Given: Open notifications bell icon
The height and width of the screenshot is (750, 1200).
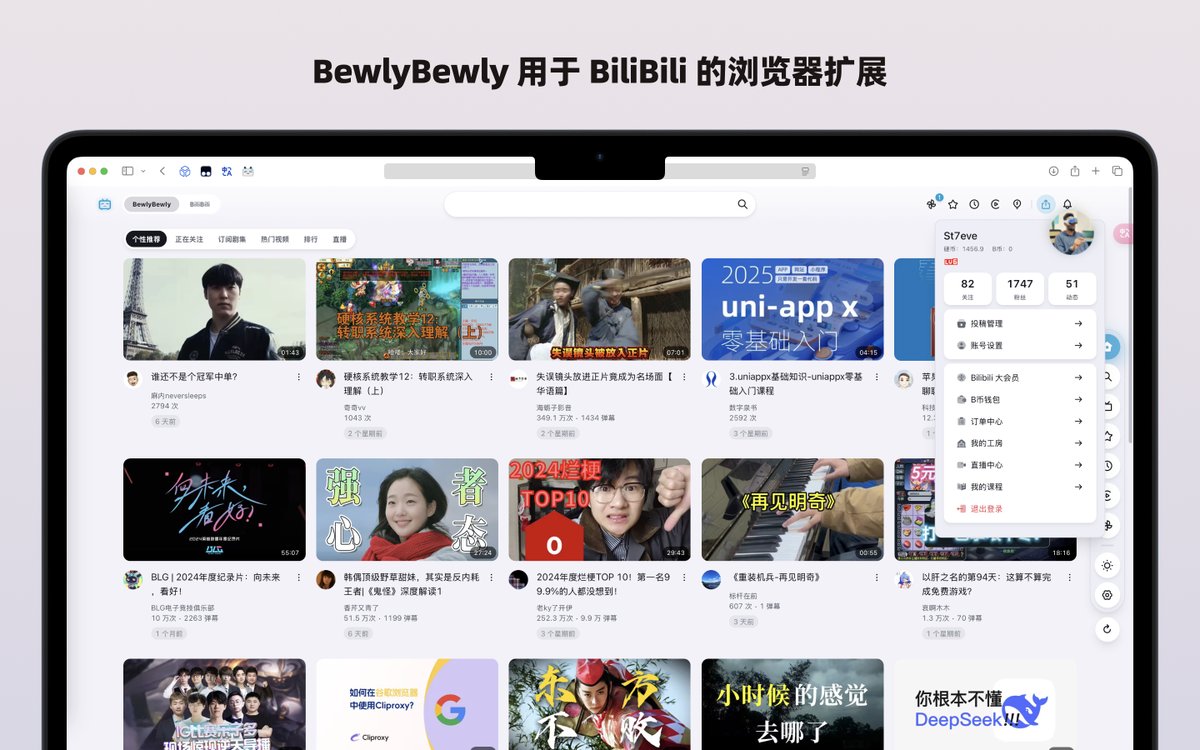Looking at the screenshot, I should (x=1067, y=204).
